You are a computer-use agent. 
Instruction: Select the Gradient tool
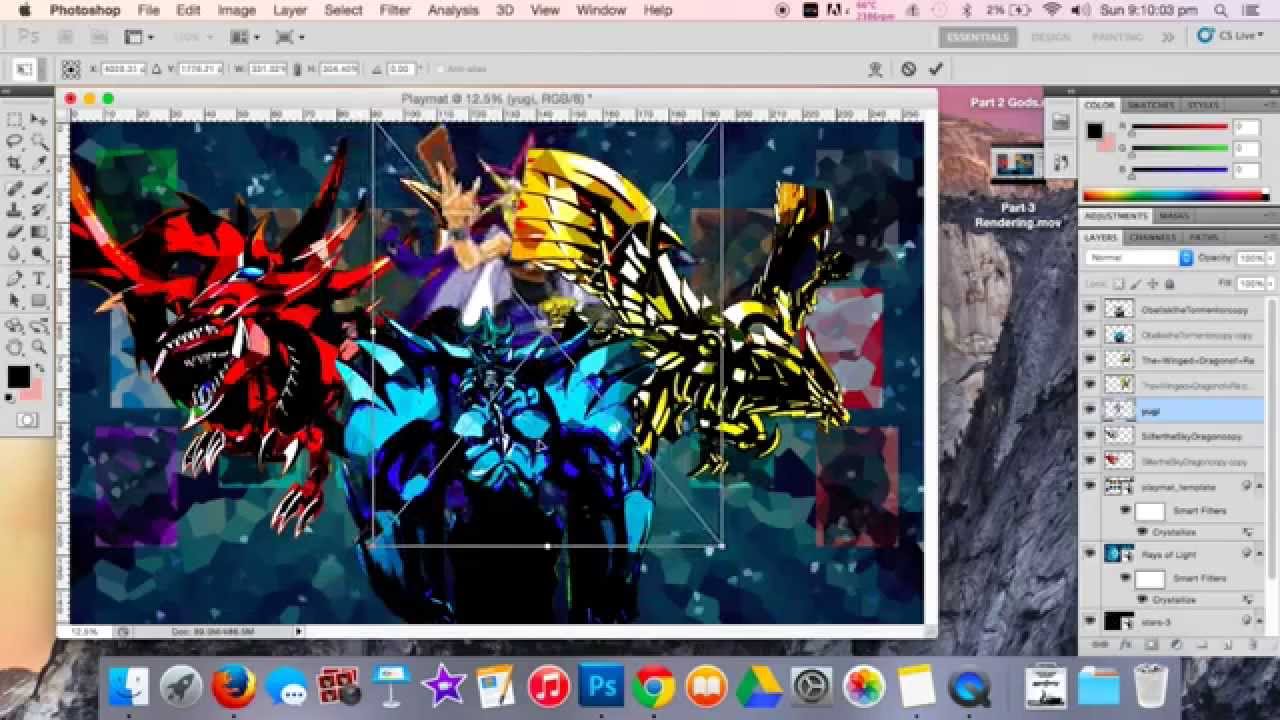click(39, 233)
